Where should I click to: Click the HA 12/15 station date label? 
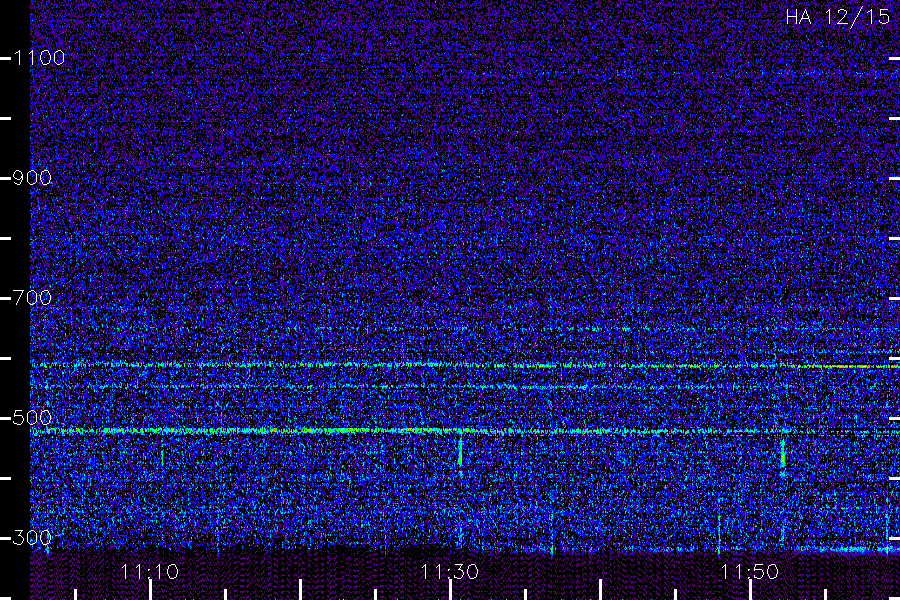pyautogui.click(x=837, y=17)
